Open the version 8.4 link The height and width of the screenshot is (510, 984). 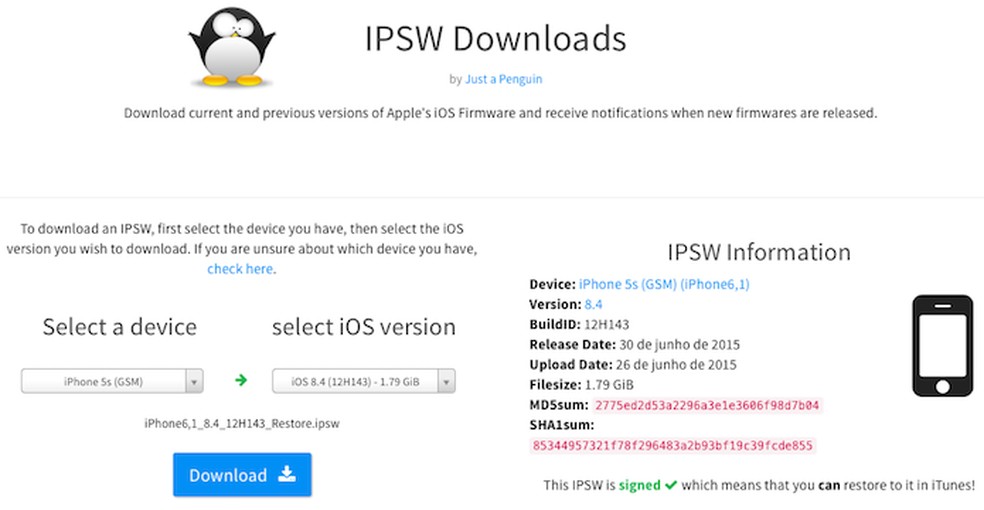[593, 304]
